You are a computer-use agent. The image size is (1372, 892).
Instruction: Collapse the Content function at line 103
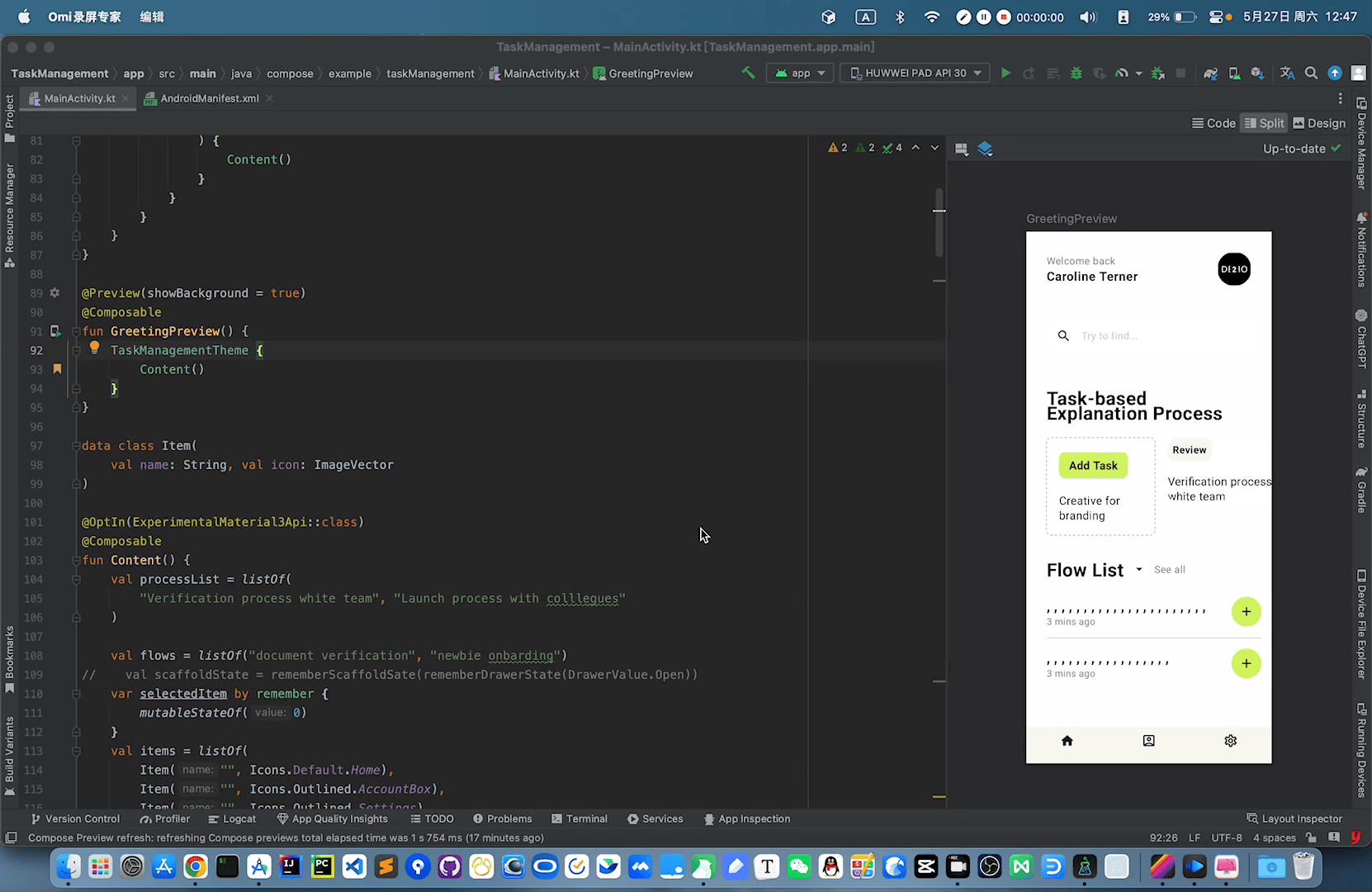coord(76,560)
